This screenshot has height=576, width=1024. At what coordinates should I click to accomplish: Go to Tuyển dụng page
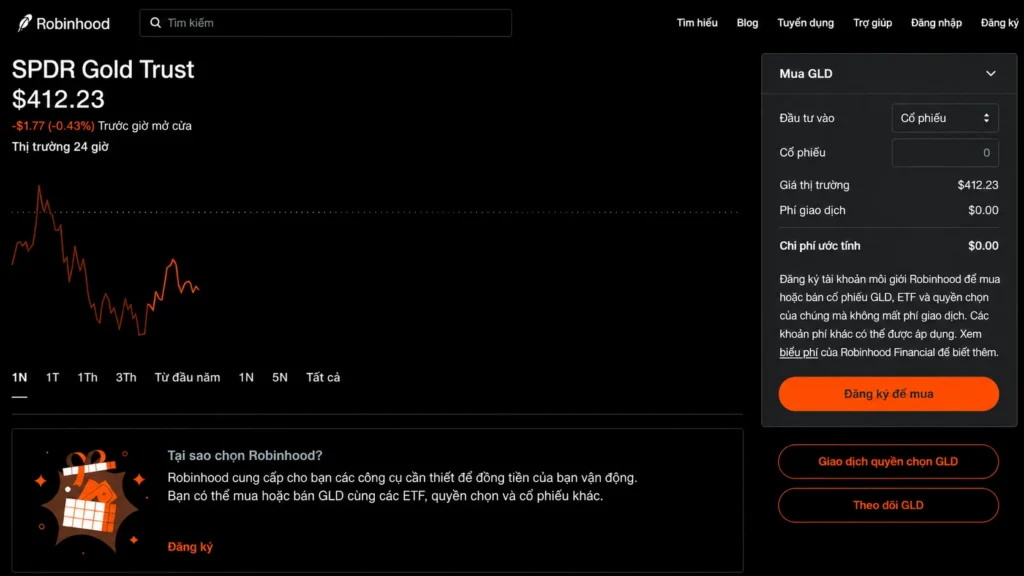[805, 23]
